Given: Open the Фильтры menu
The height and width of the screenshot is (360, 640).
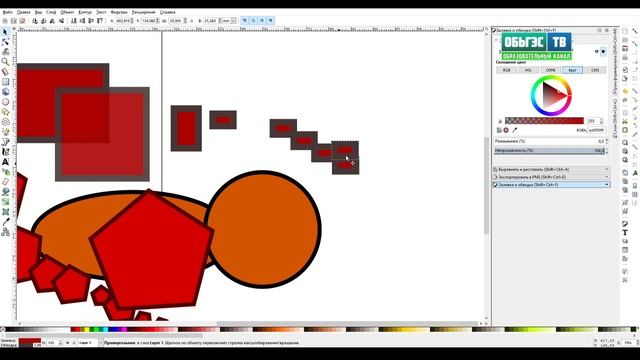Looking at the screenshot, I should coord(119,12).
